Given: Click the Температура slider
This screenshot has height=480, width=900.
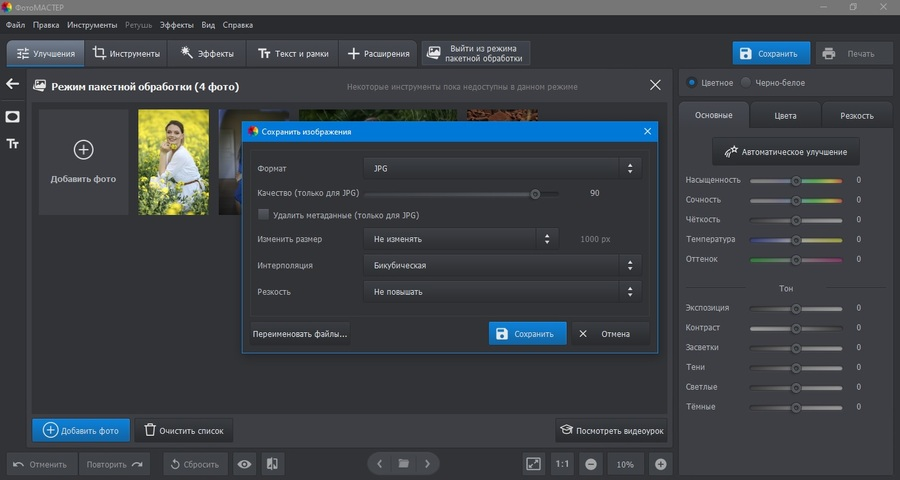Looking at the screenshot, I should [x=796, y=239].
